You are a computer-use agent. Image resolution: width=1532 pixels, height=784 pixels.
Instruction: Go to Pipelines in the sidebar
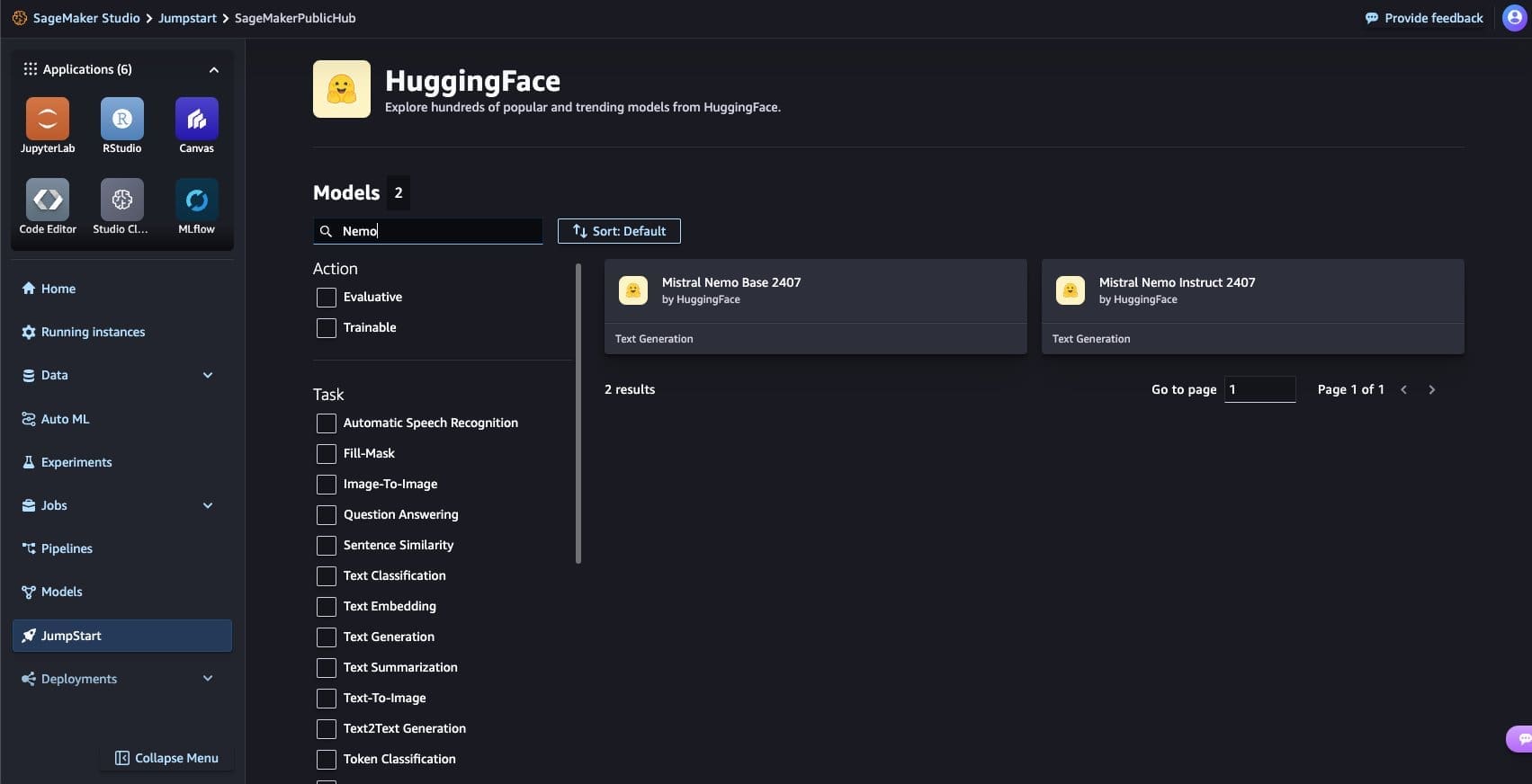[x=67, y=548]
